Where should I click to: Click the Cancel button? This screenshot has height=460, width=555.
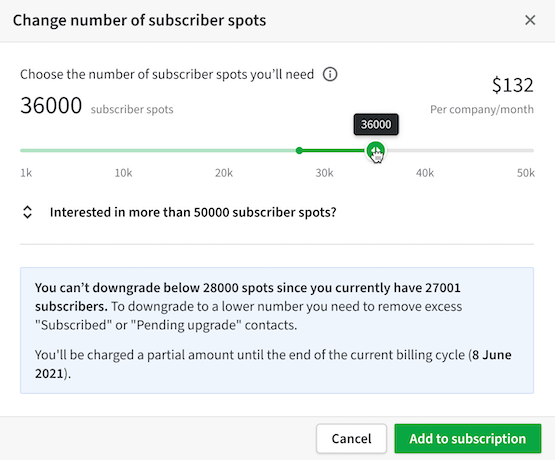pos(351,438)
